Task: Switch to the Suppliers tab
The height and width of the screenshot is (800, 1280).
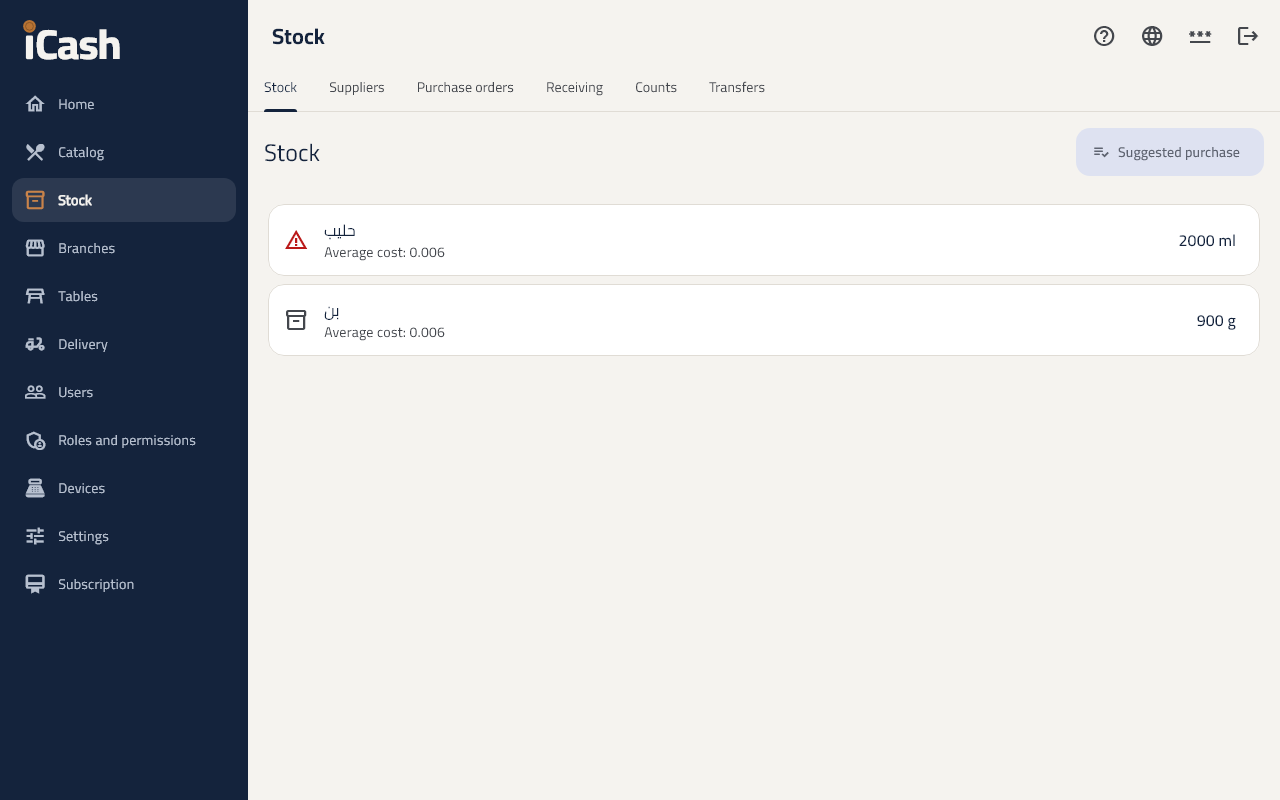Action: tap(357, 88)
